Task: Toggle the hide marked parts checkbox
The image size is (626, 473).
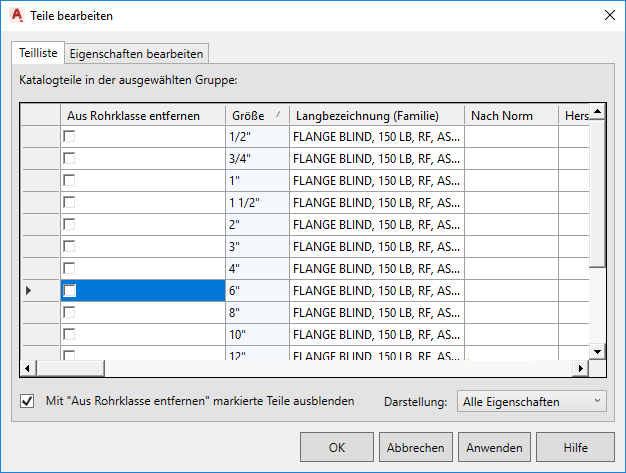Action: click(27, 402)
